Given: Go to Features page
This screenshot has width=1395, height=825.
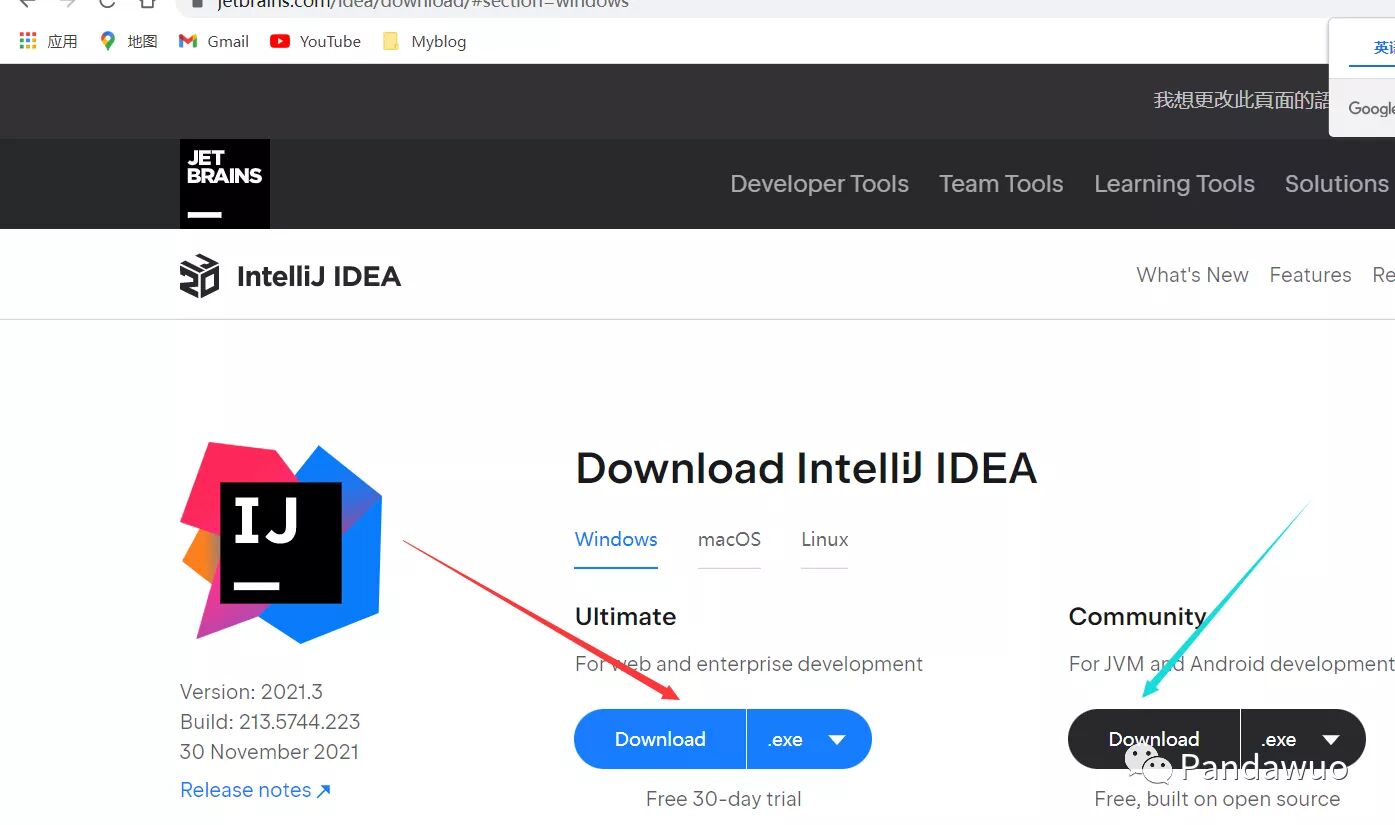Looking at the screenshot, I should pyautogui.click(x=1310, y=275).
